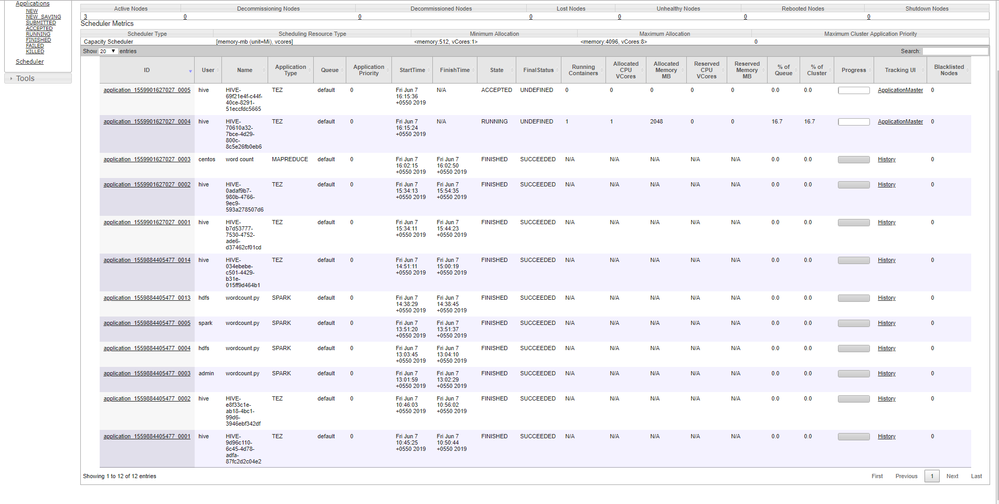Expand the Tools section in sidebar
Viewport: 999px width, 504px height.
[25, 78]
